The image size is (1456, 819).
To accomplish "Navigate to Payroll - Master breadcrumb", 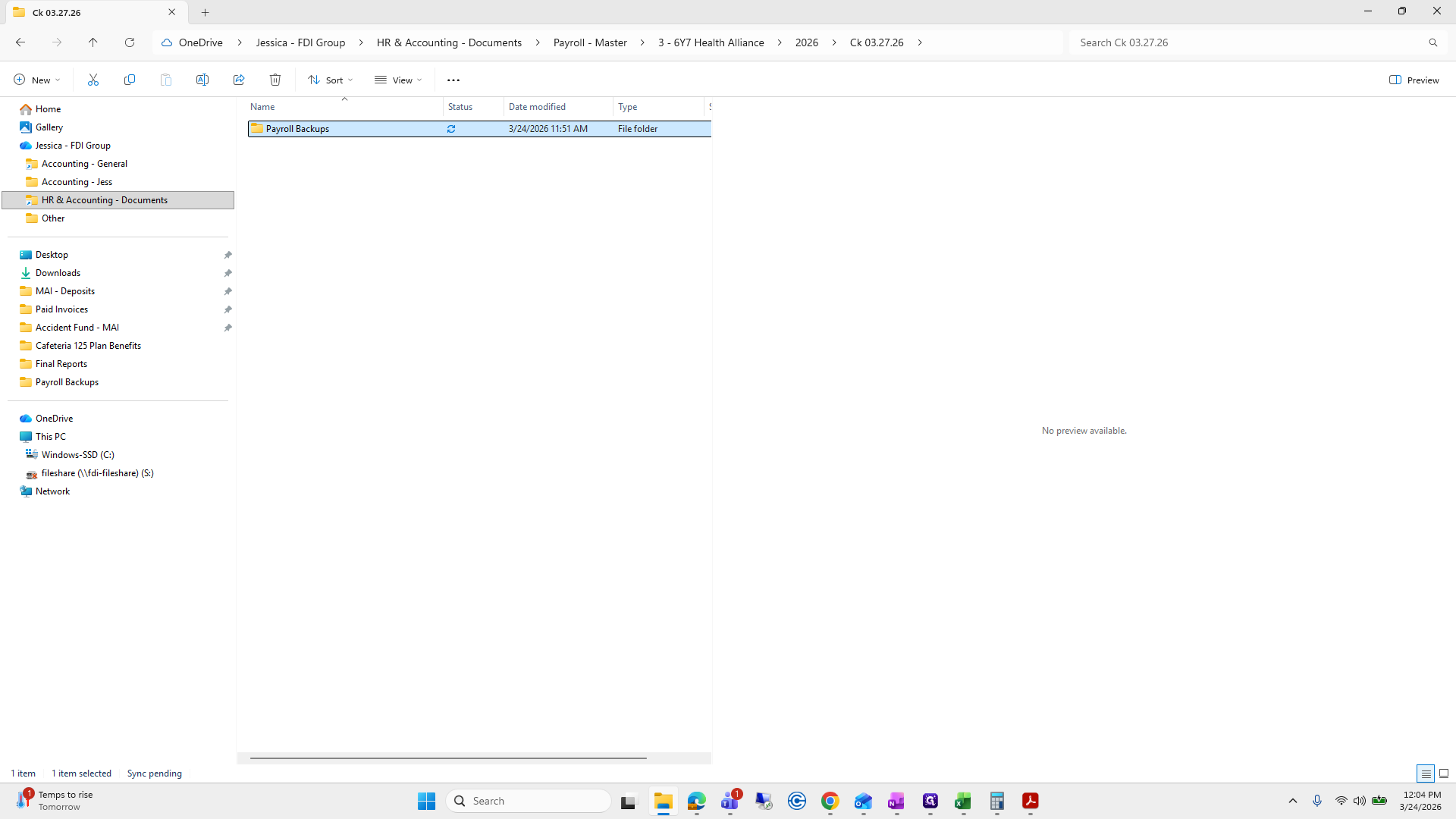I will (x=590, y=42).
